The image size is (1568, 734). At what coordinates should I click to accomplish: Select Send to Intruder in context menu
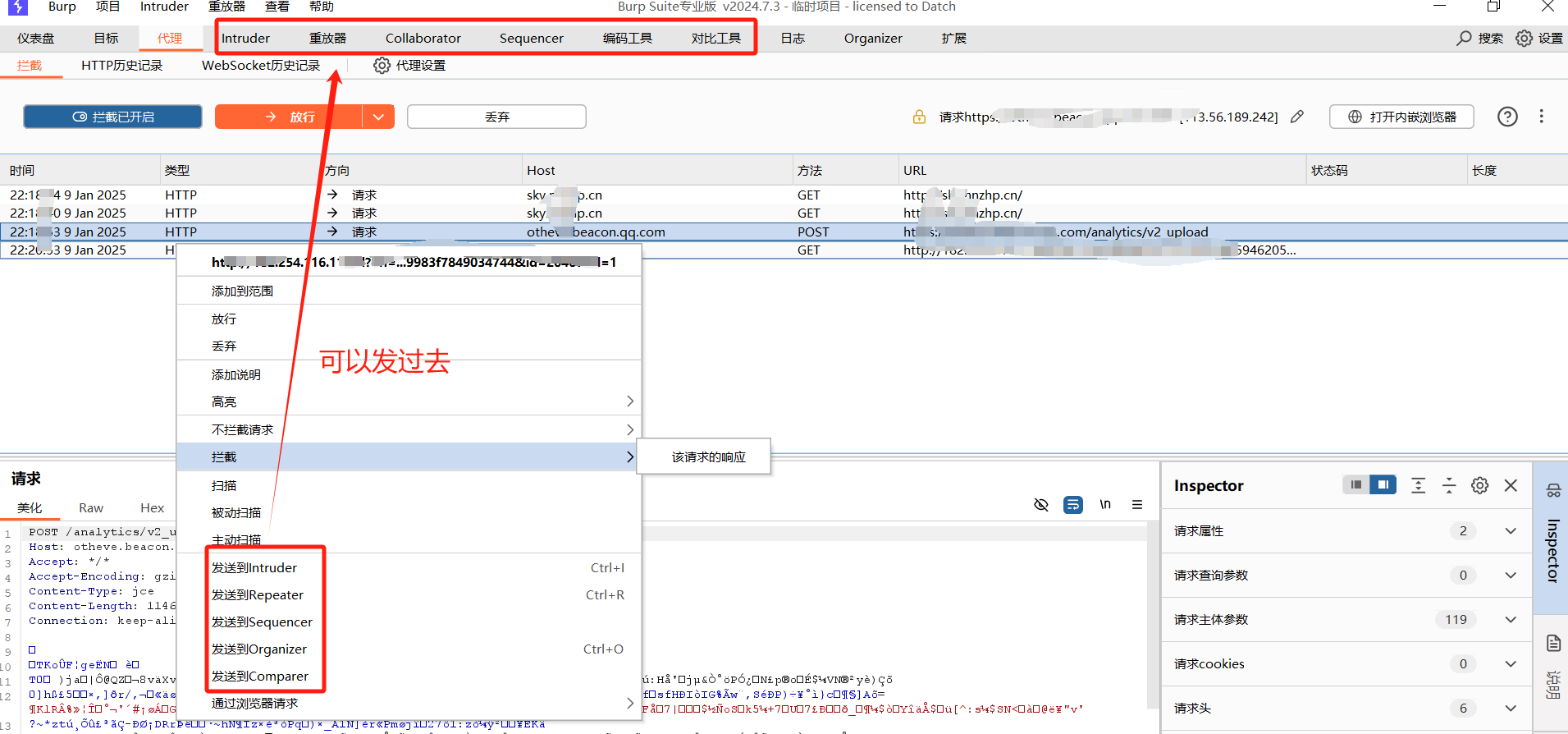(409, 567)
